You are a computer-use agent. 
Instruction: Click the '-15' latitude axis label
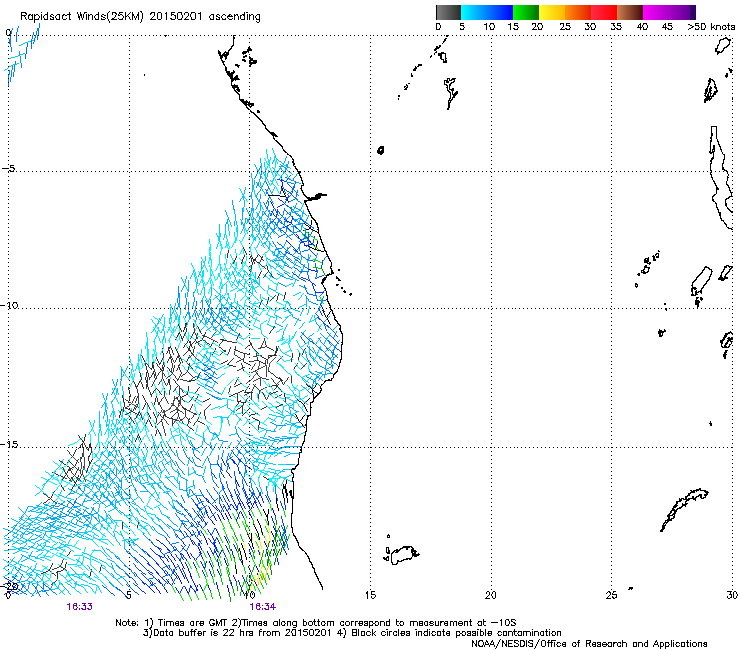(9, 445)
